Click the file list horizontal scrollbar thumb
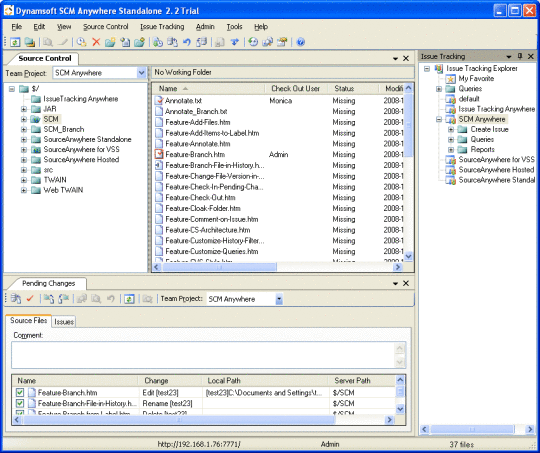 click(219, 267)
